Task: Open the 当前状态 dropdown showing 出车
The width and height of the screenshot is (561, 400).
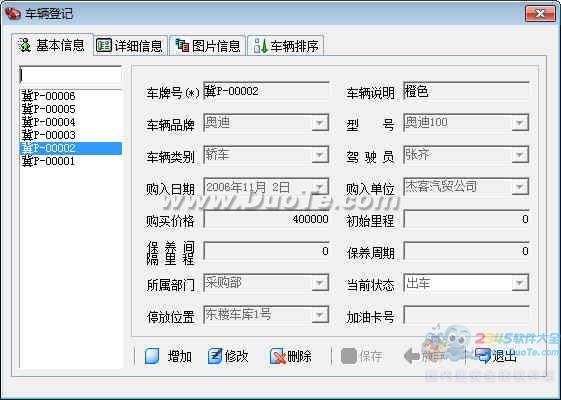Action: pyautogui.click(x=519, y=283)
